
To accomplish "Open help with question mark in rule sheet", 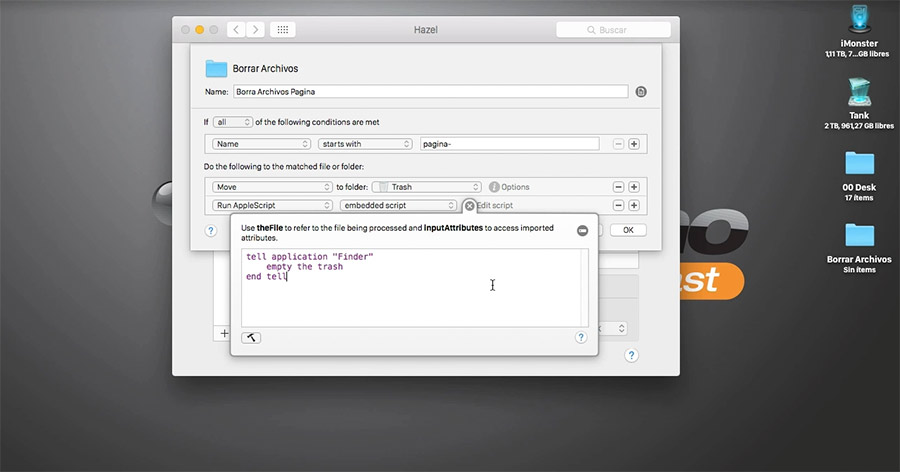I will (211, 231).
